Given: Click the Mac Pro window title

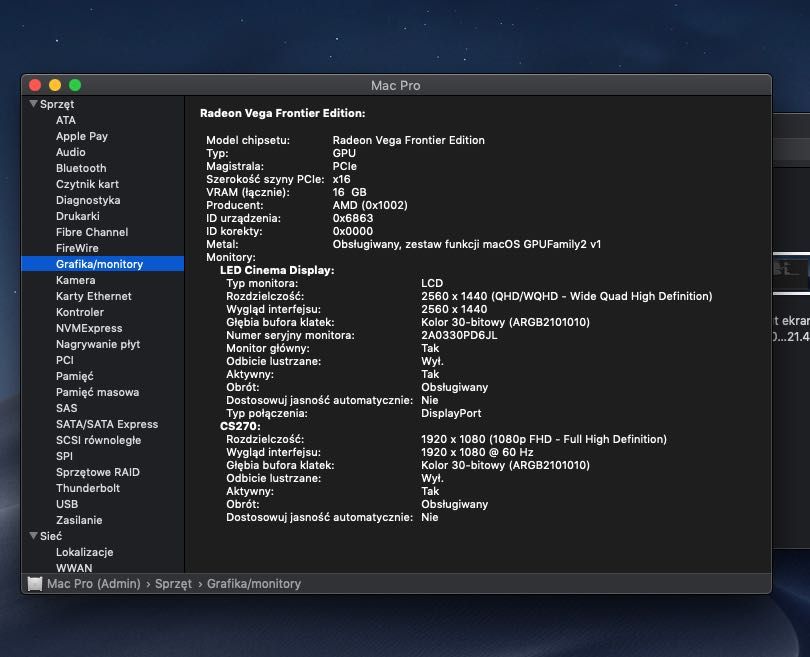Looking at the screenshot, I should pos(396,85).
